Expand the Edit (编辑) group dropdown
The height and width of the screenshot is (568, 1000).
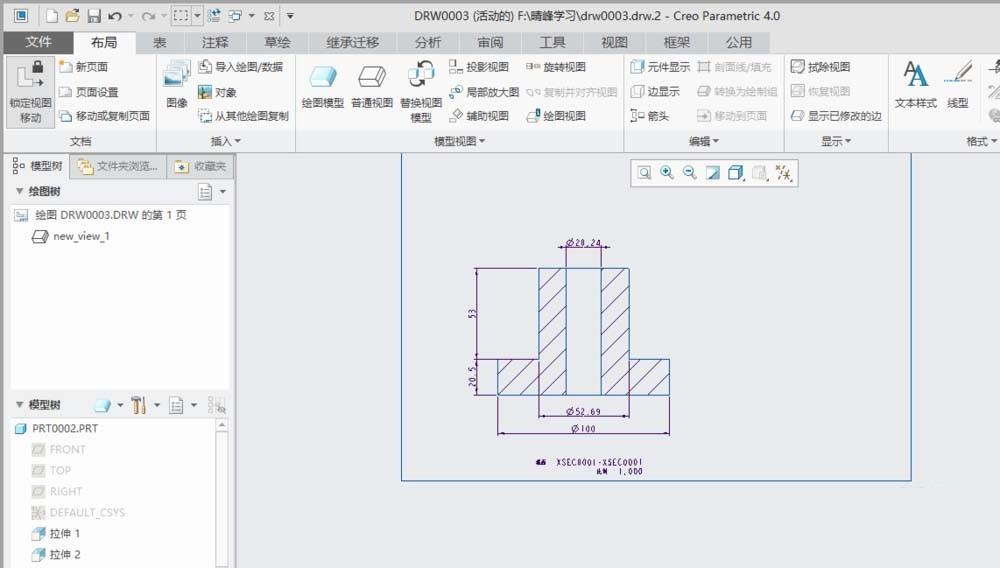point(703,142)
